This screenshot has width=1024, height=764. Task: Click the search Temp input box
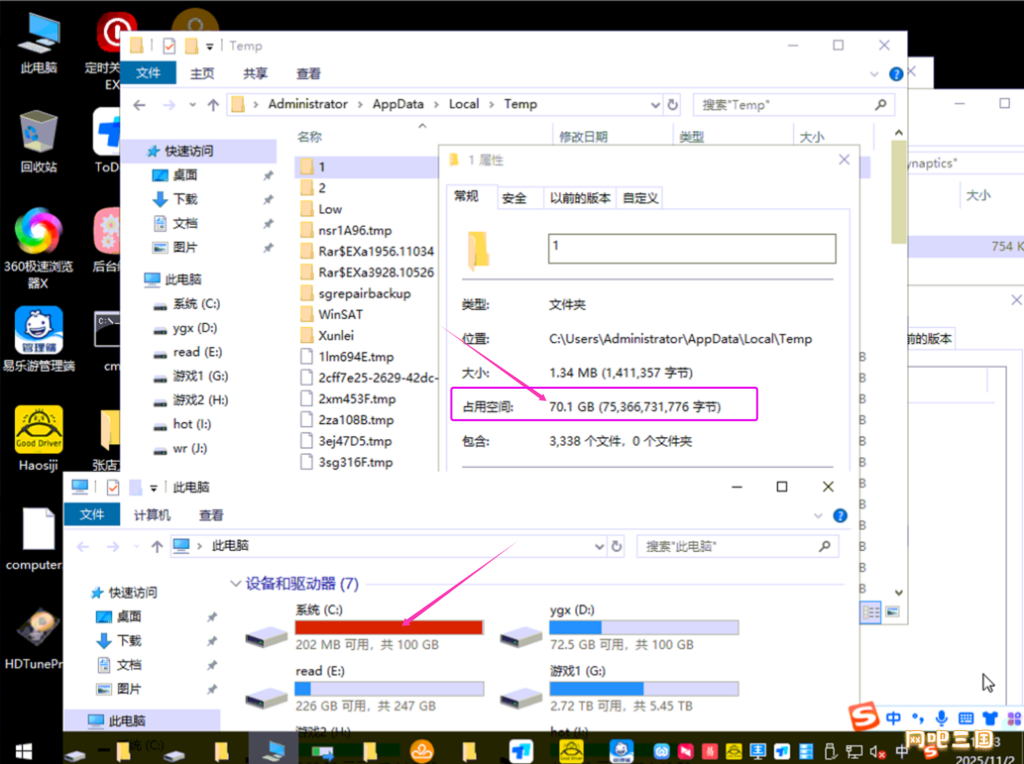tap(780, 105)
